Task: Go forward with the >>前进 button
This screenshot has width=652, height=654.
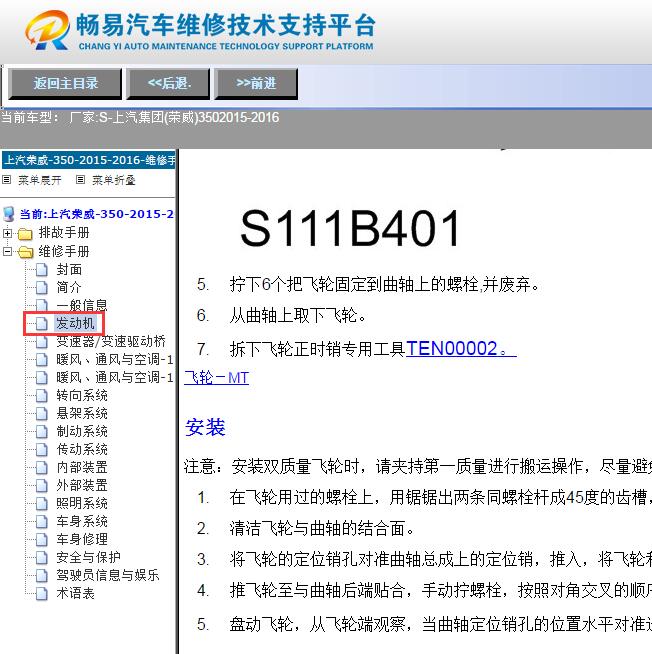Action: [256, 83]
